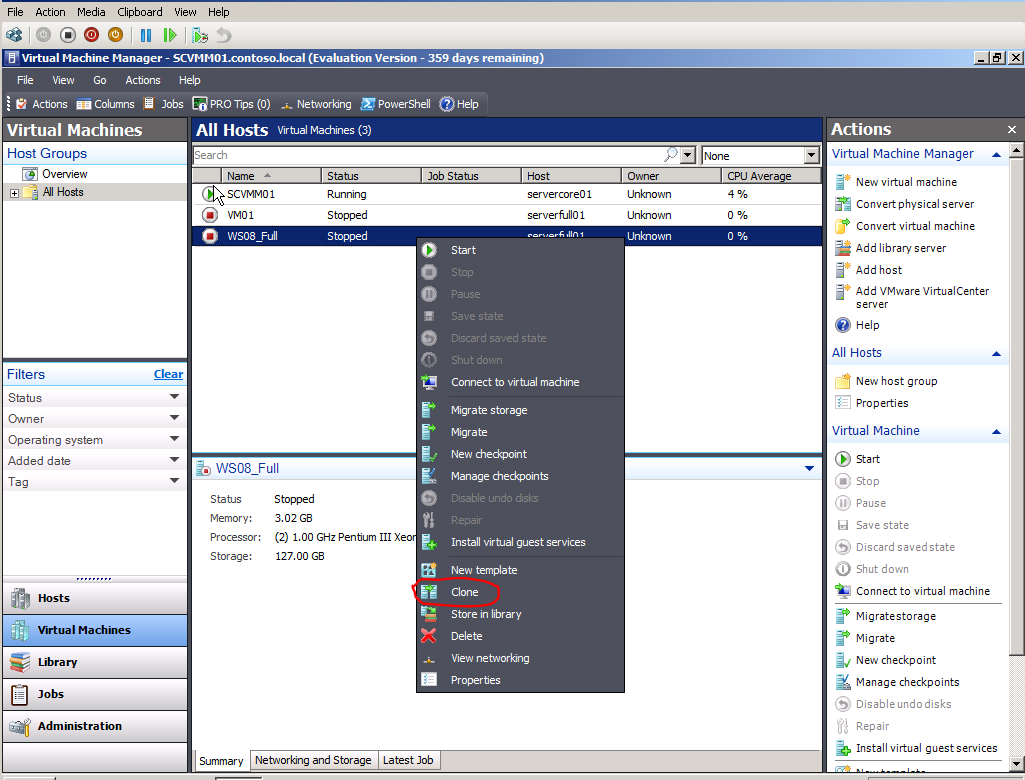Close the Actions pane

click(x=1011, y=129)
